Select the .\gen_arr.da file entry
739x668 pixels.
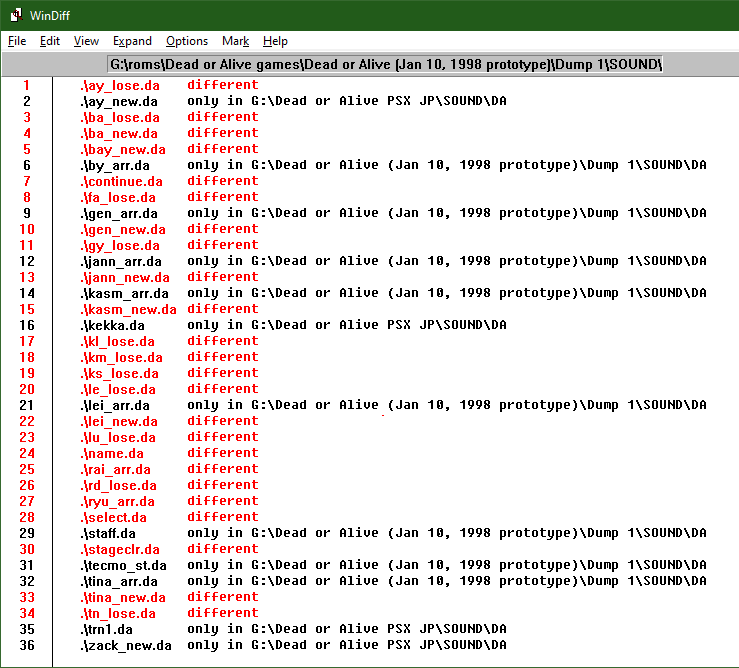point(119,214)
